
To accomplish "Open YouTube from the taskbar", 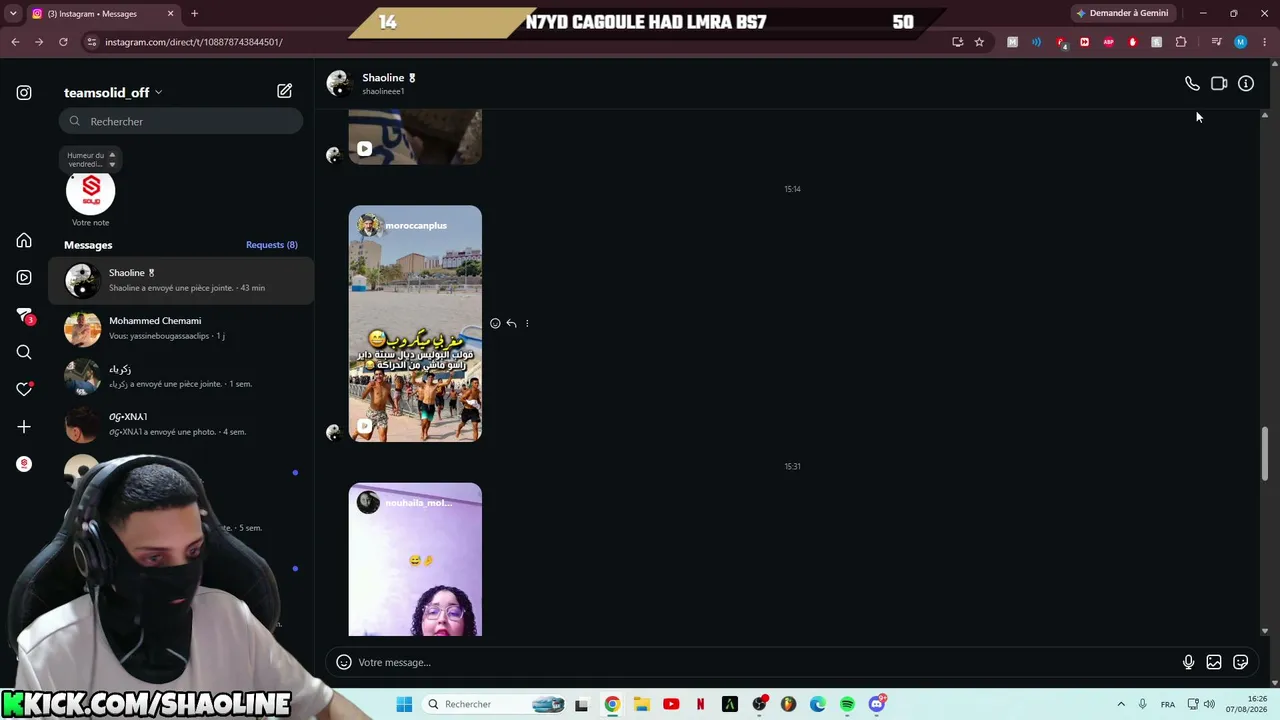I will tap(671, 704).
